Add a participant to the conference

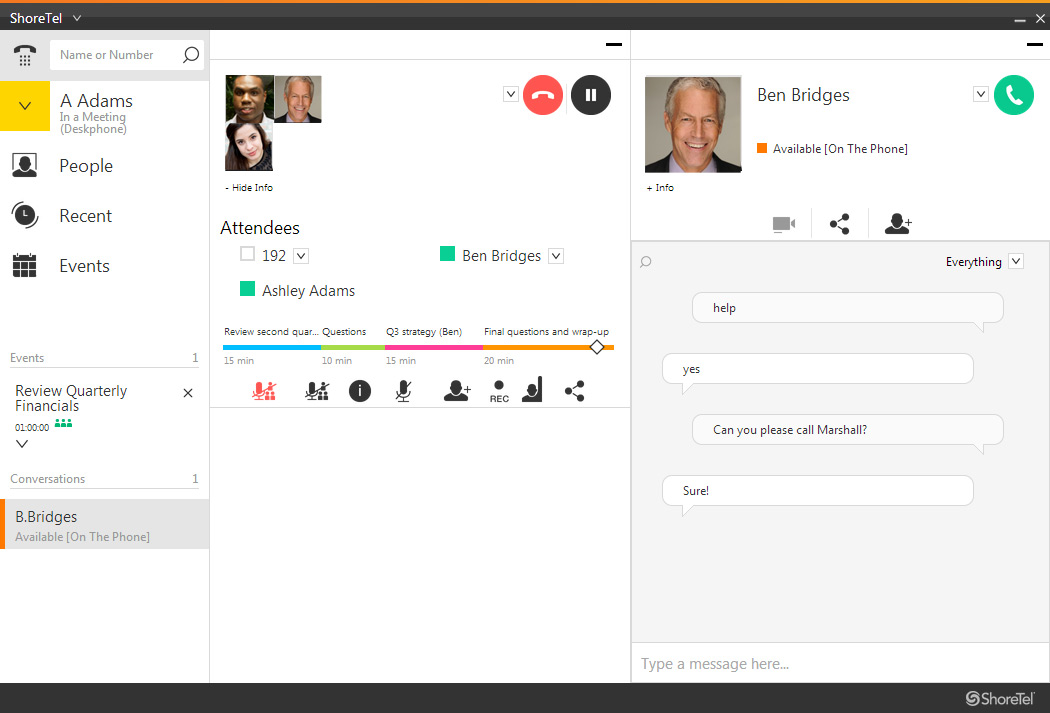457,390
